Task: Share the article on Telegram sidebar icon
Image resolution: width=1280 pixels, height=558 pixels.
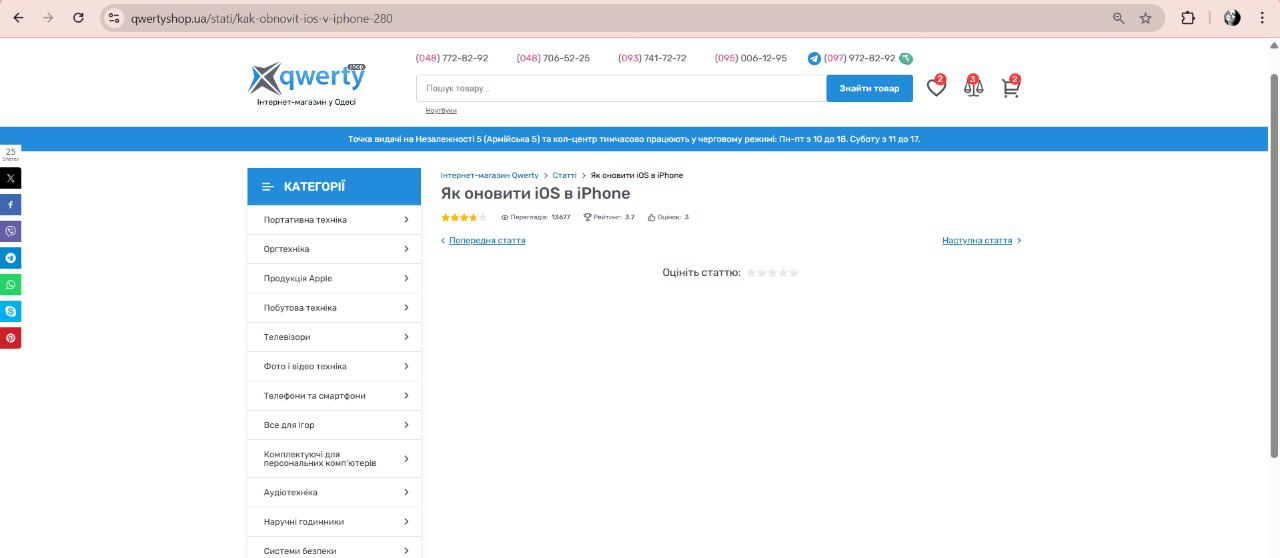Action: (10, 258)
